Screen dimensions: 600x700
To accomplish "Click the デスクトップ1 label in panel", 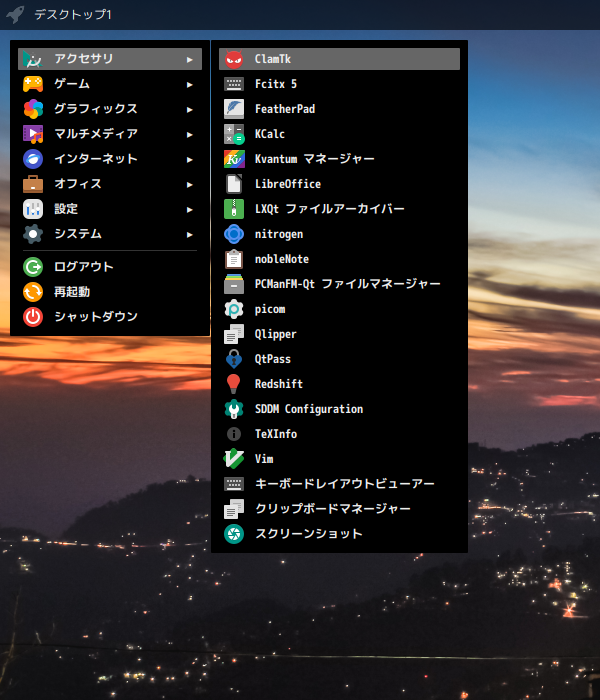I will pyautogui.click(x=73, y=15).
